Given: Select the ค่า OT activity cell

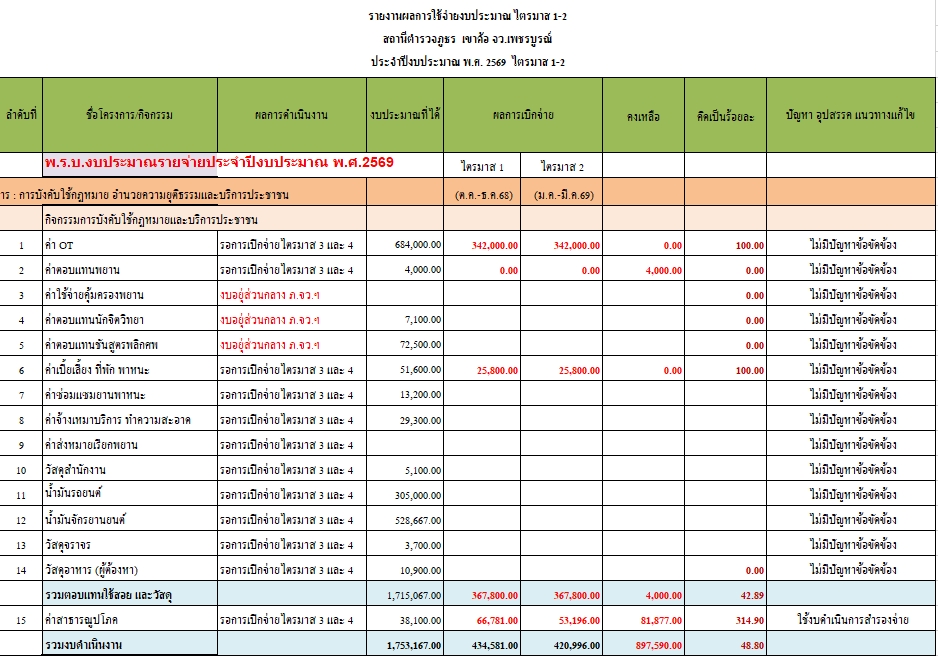Looking at the screenshot, I should (x=130, y=245).
